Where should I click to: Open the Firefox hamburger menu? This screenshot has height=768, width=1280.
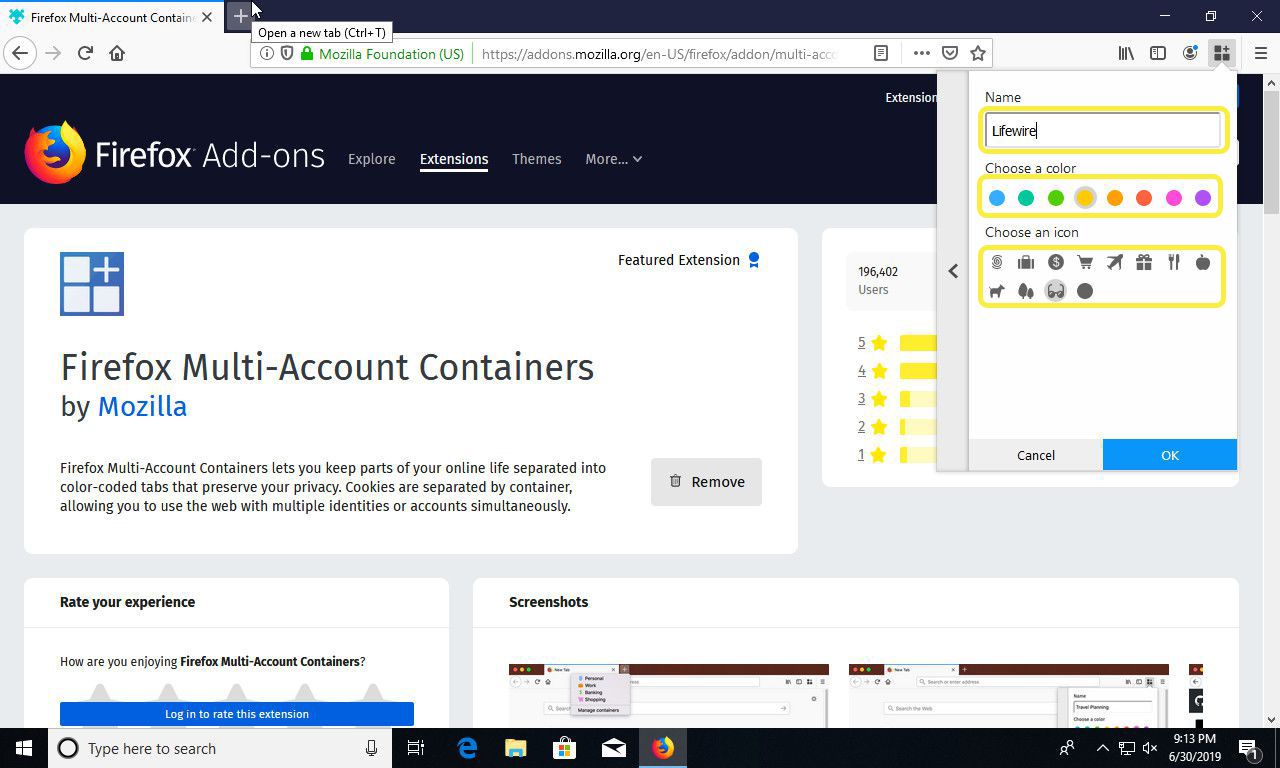point(1260,53)
